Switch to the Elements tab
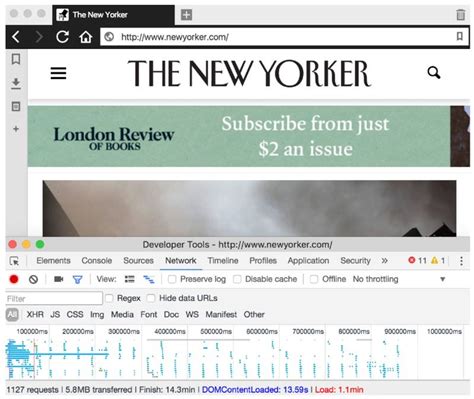474x399 pixels. (x=53, y=260)
